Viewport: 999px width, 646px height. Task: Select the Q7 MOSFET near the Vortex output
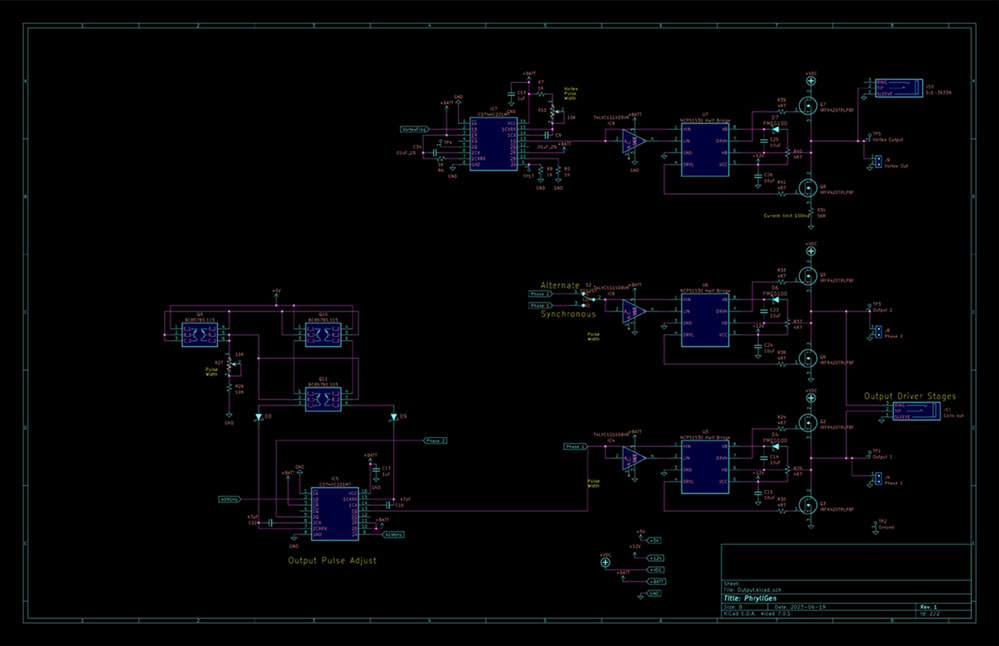coord(811,104)
